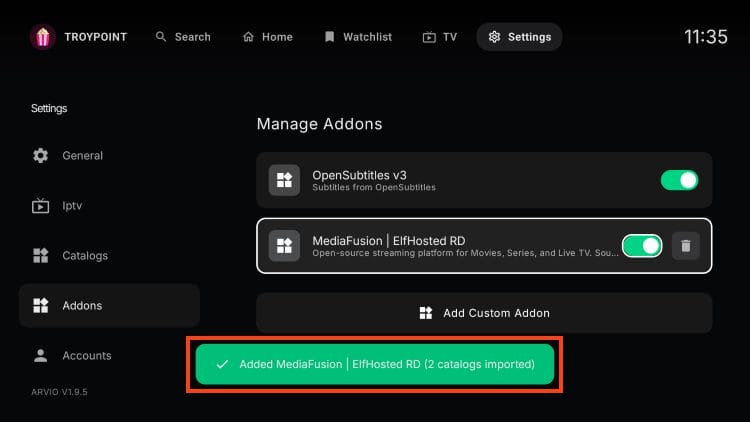Click the Subtitles from OpenSubtitles description
Image resolution: width=750 pixels, height=422 pixels.
point(374,188)
